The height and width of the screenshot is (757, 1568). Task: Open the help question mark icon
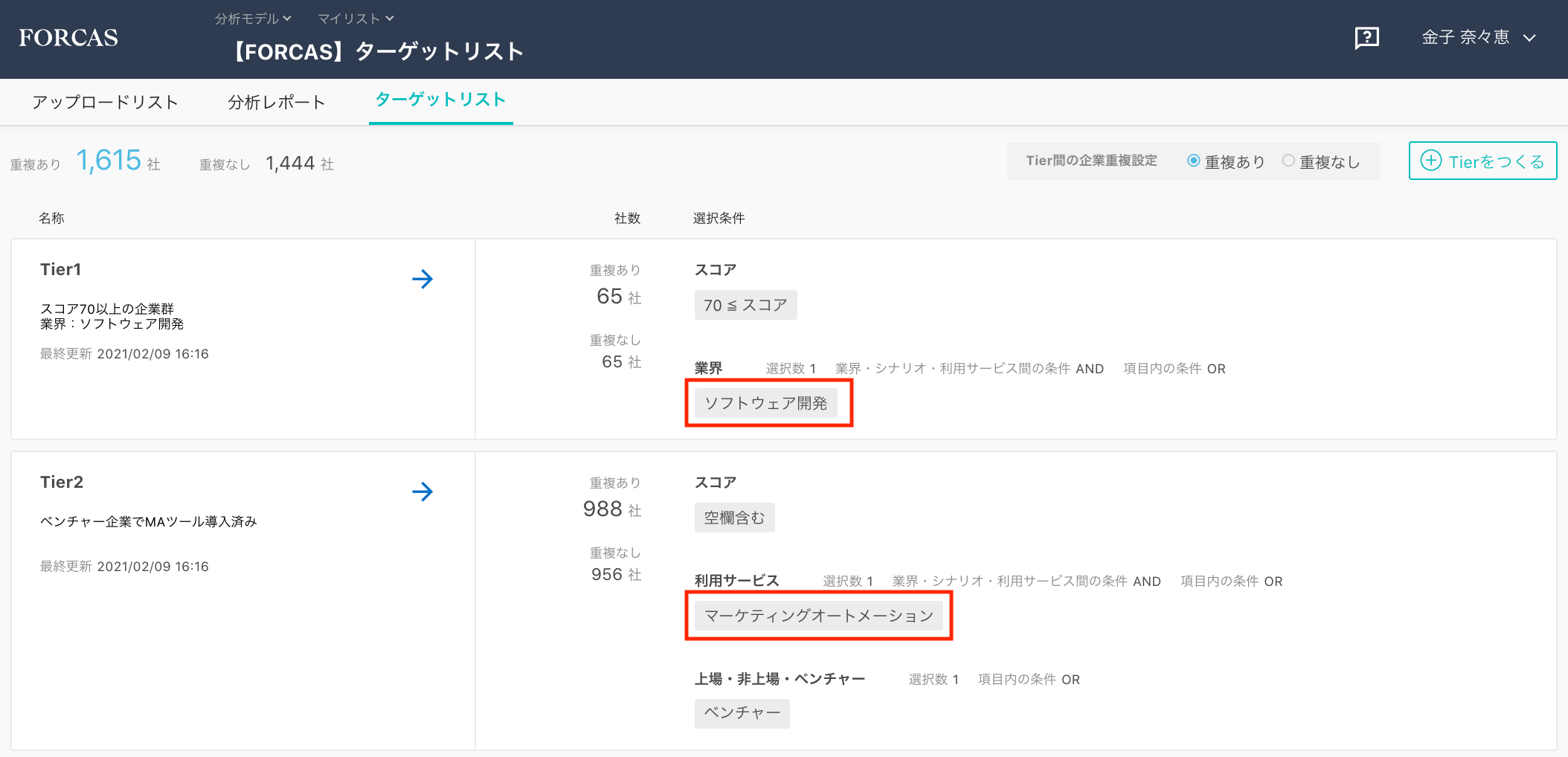point(1366,38)
